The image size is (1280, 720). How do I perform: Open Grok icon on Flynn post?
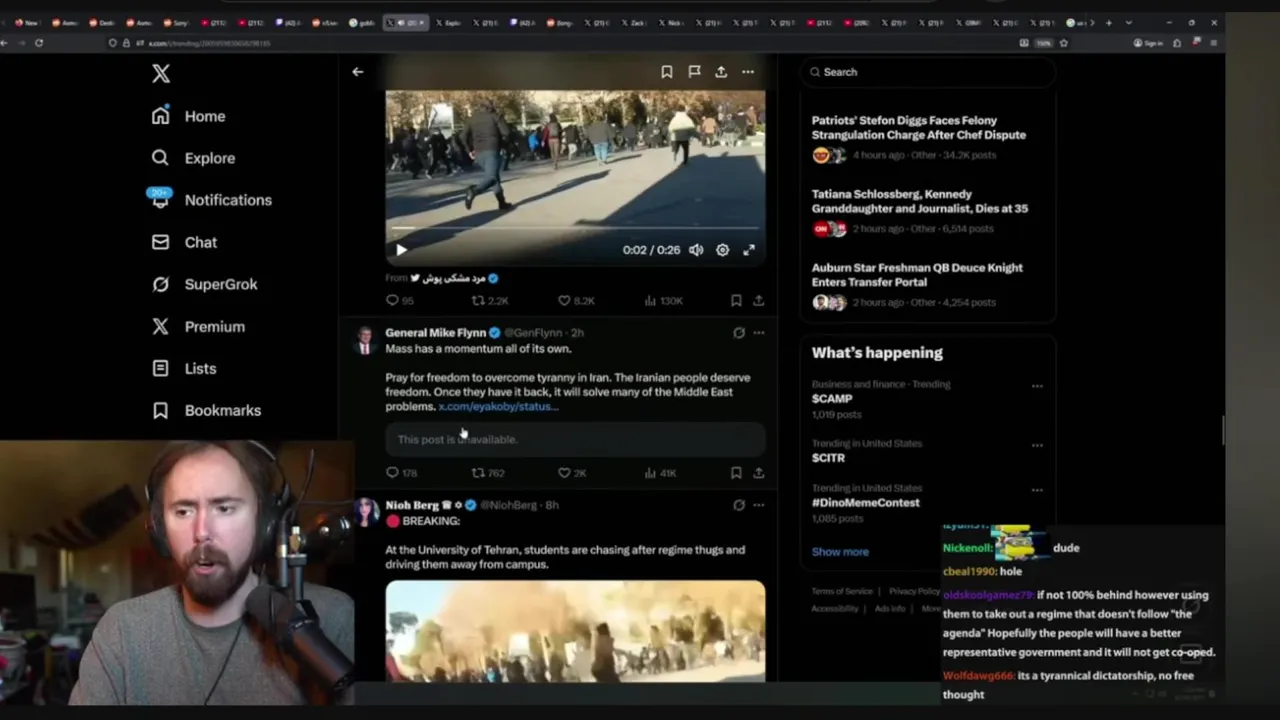(739, 333)
